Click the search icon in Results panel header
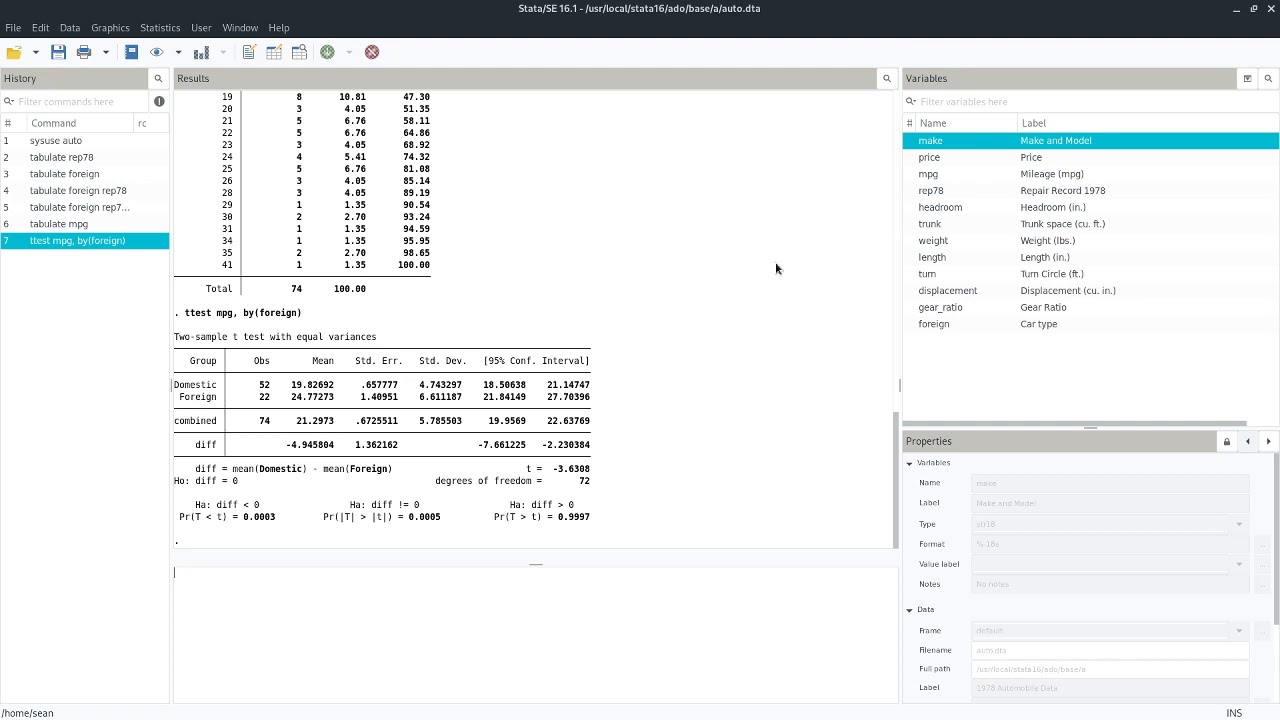The image size is (1280, 720). click(x=886, y=78)
